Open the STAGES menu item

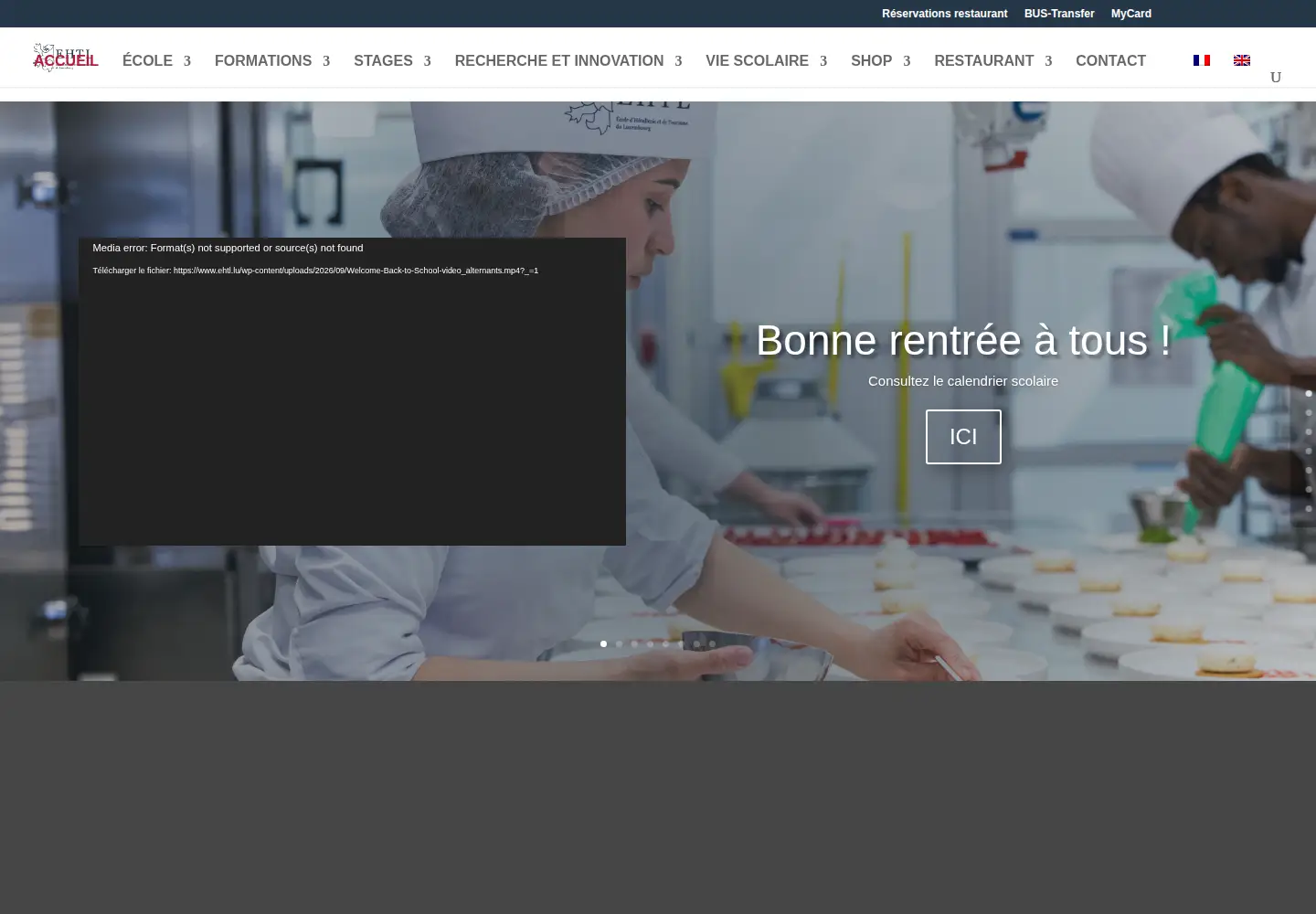(x=383, y=60)
